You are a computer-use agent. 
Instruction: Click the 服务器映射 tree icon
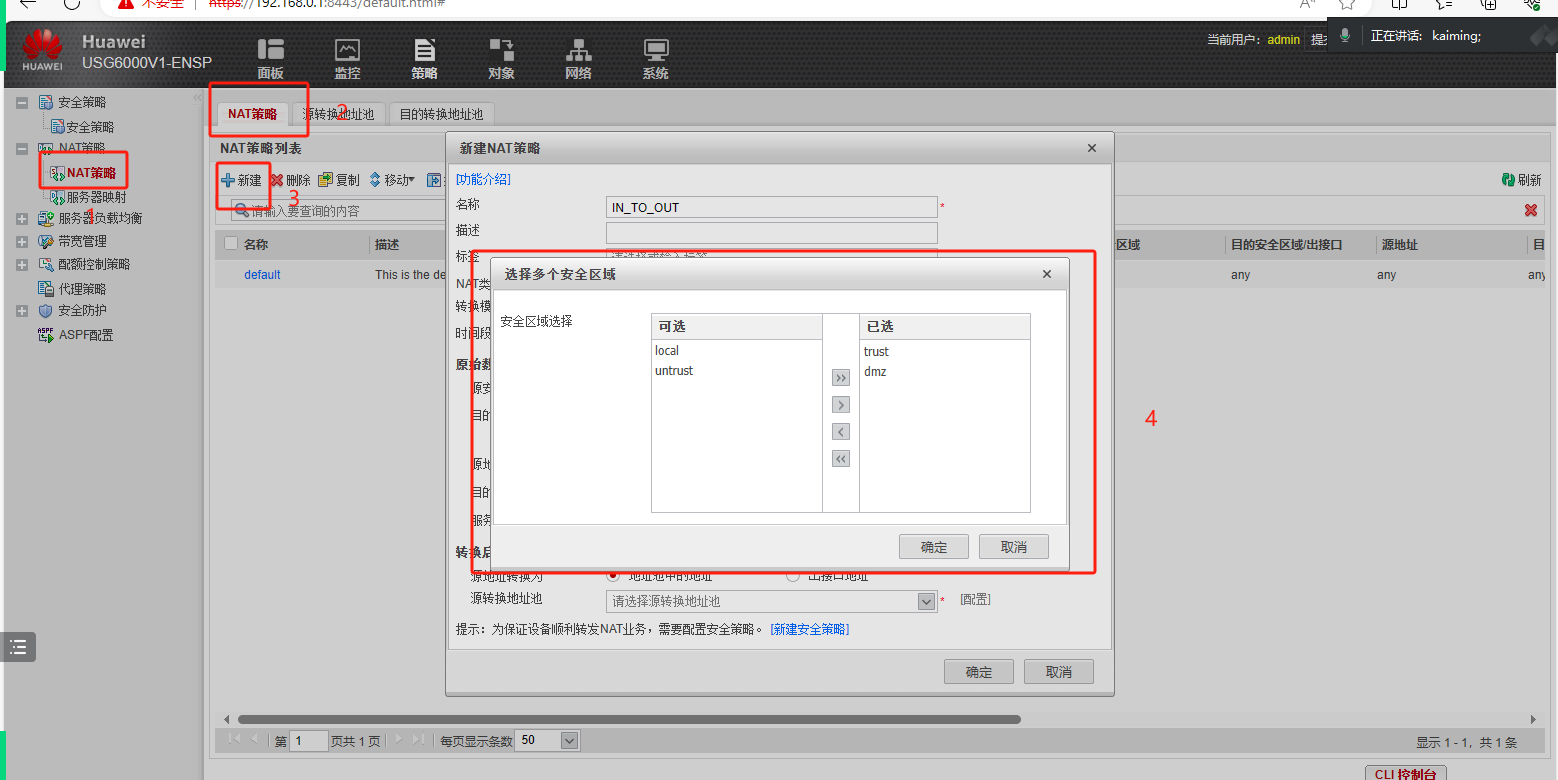(58, 197)
